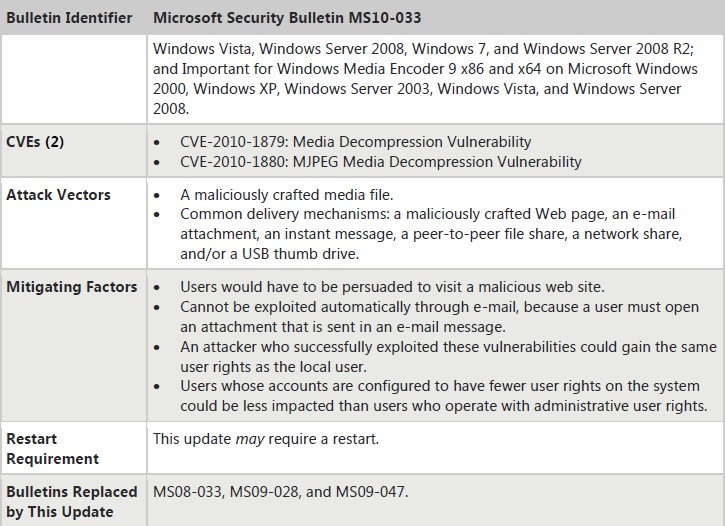The image size is (725, 526).
Task: Click the maliciously crafted media file bullet
Action: [287, 195]
